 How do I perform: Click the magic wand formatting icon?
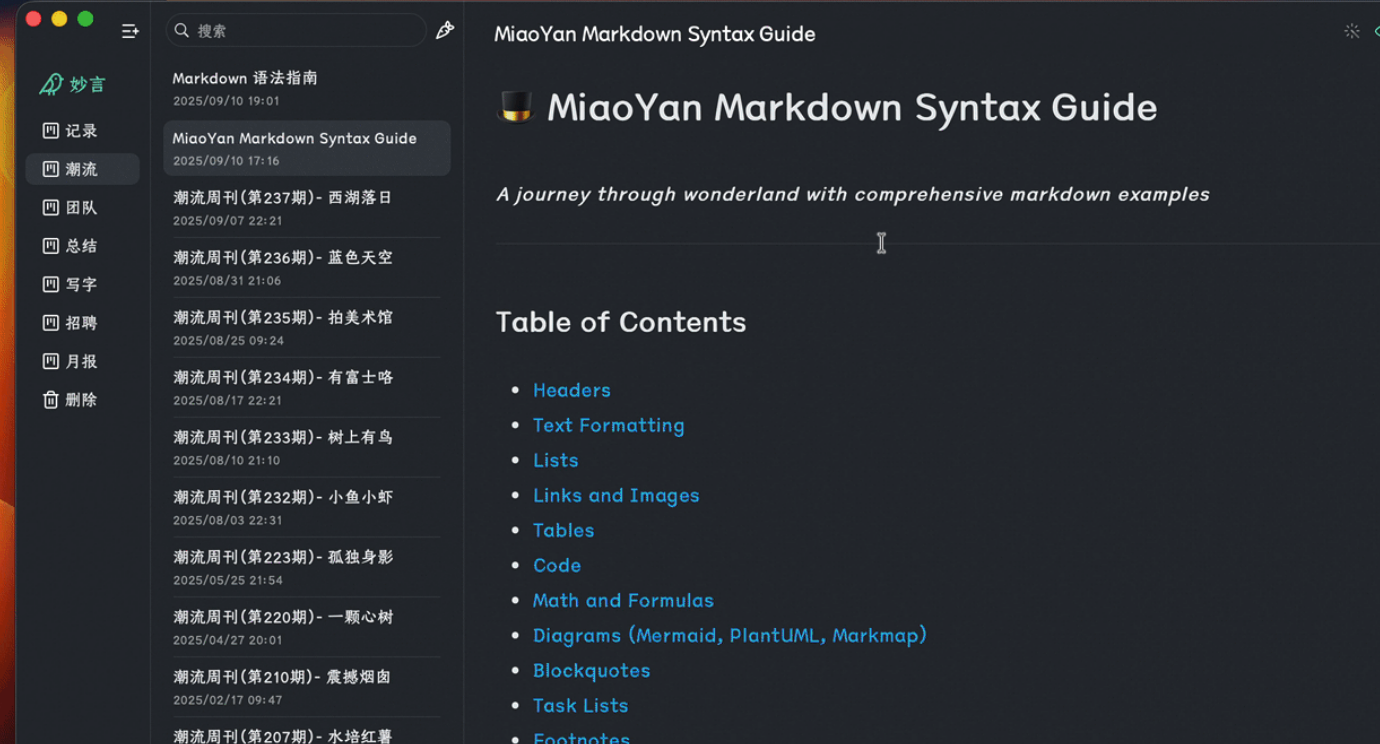tap(1351, 31)
